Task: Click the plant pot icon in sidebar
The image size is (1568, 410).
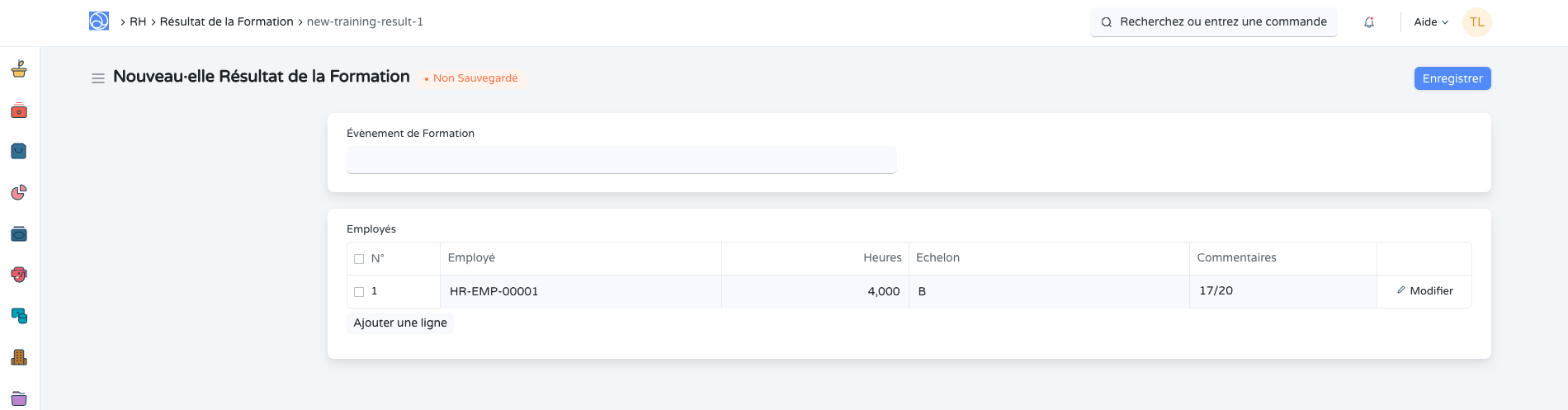Action: [19, 69]
